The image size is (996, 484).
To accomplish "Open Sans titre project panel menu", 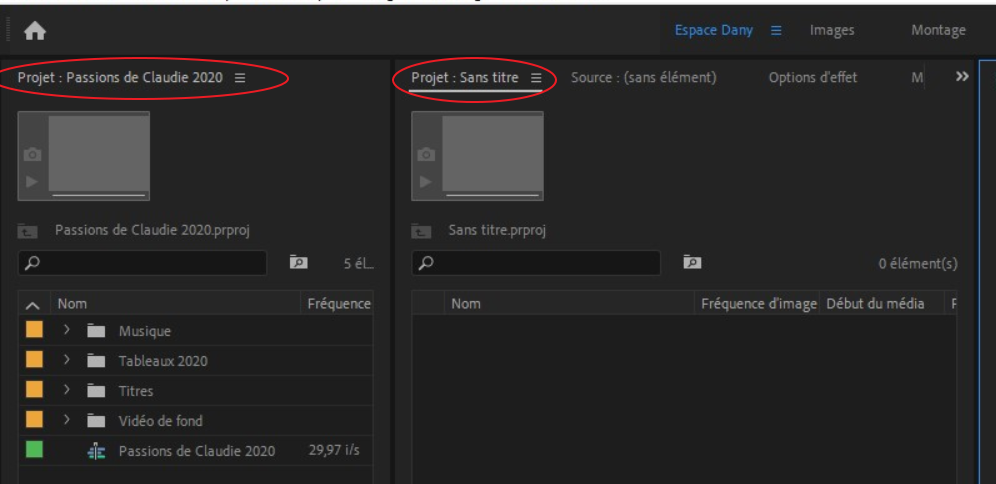I will (535, 77).
